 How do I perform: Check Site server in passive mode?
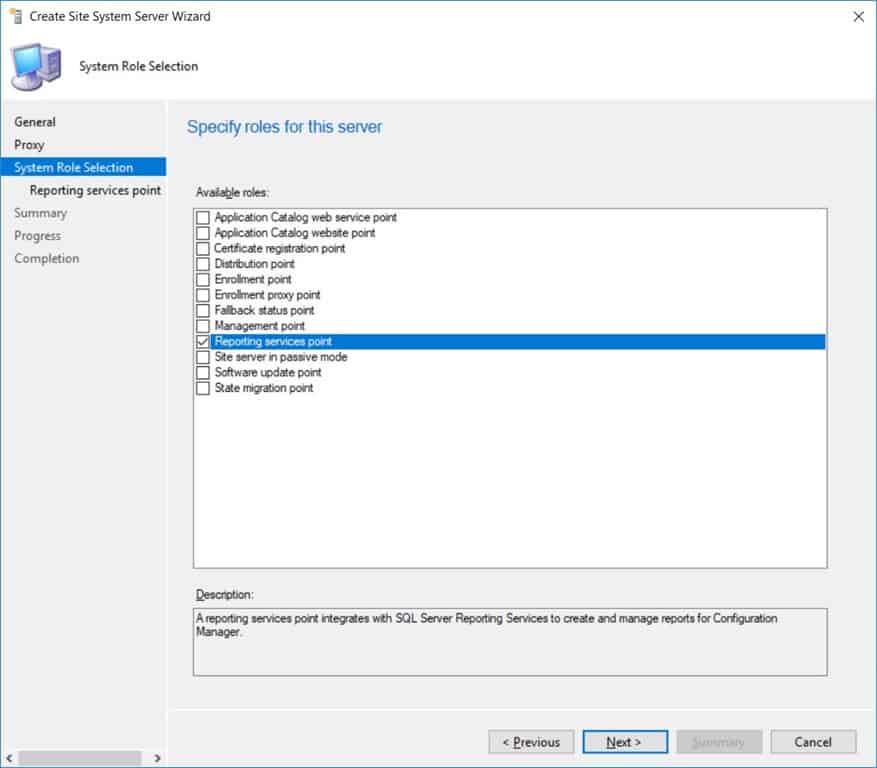(203, 356)
